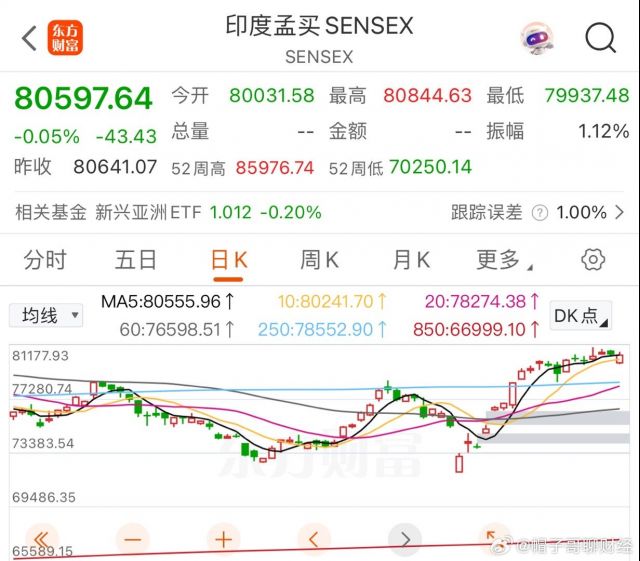Tap the MA5:80555.96 indicator value
This screenshot has height=561, width=640.
[x=167, y=302]
